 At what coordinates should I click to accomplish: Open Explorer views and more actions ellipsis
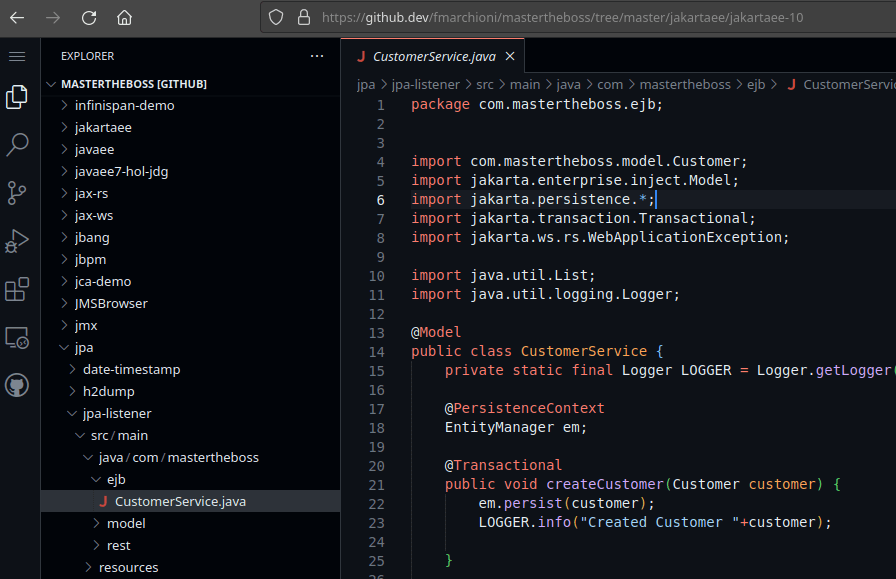(x=317, y=56)
